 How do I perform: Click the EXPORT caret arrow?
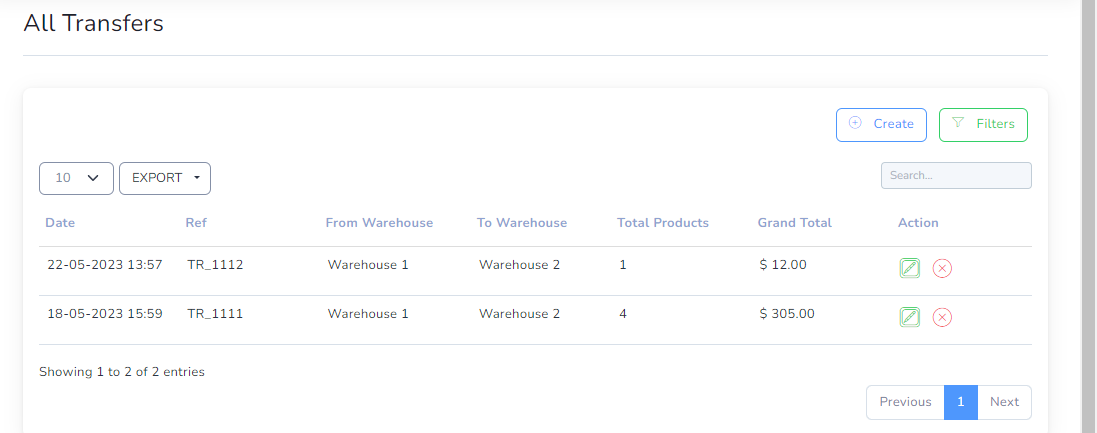(197, 178)
